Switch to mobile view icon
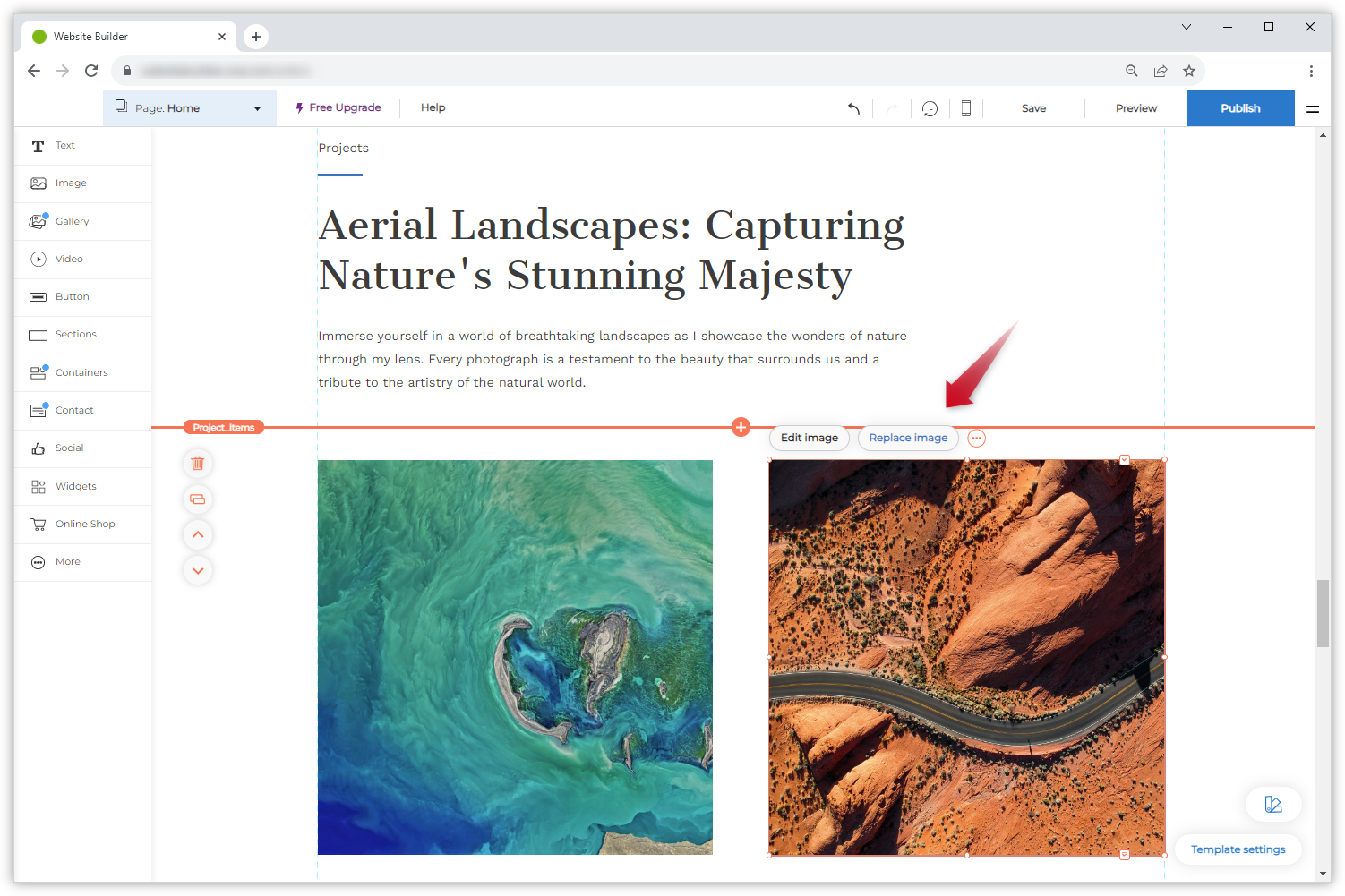1345x896 pixels. 965,108
